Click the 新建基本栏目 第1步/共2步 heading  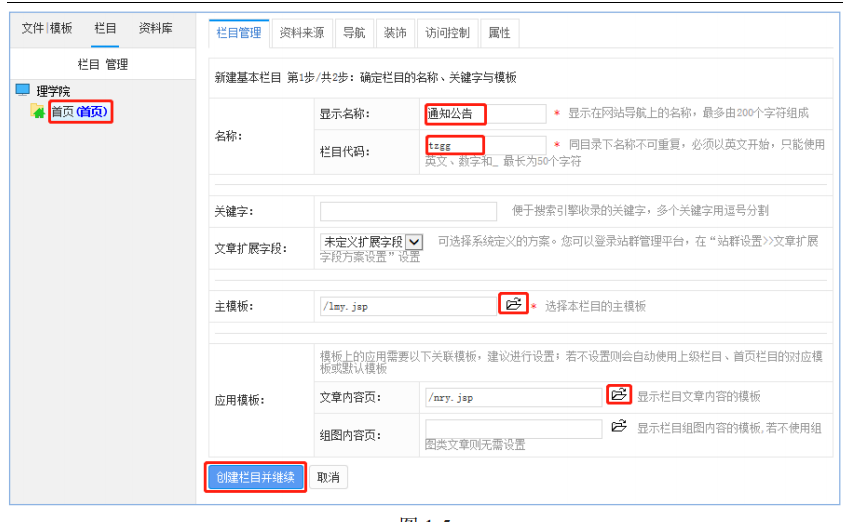365,78
